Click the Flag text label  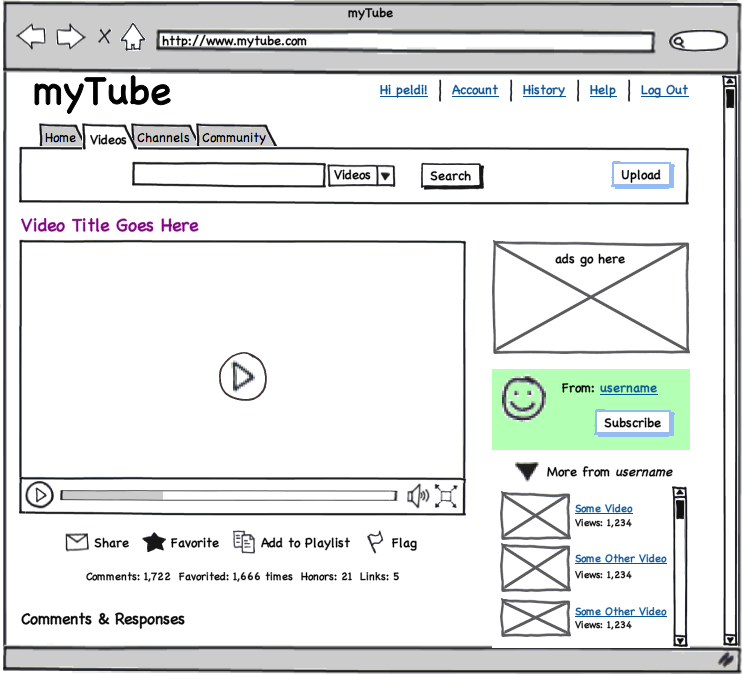pyautogui.click(x=404, y=543)
